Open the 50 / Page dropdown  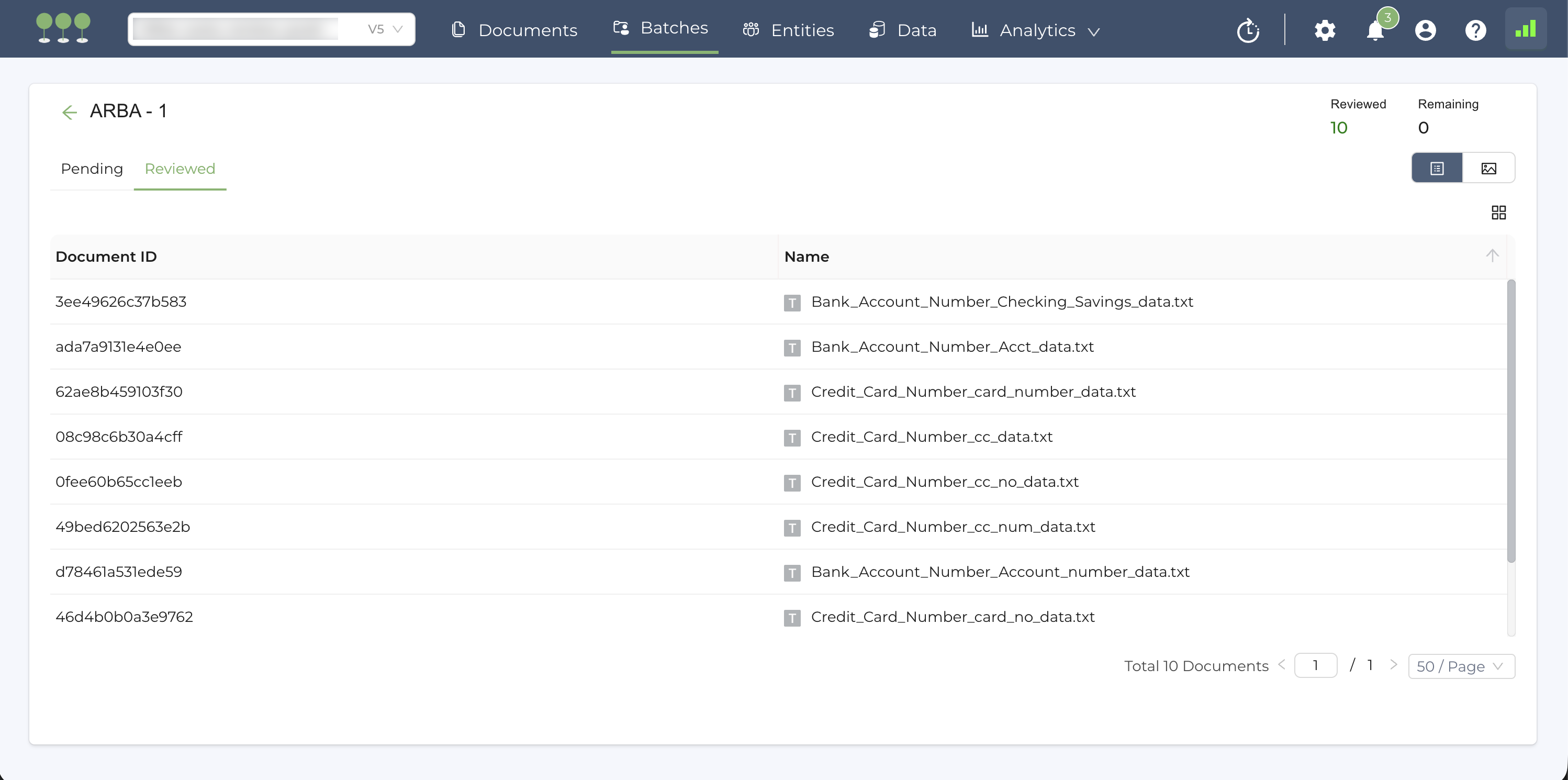[1461, 666]
